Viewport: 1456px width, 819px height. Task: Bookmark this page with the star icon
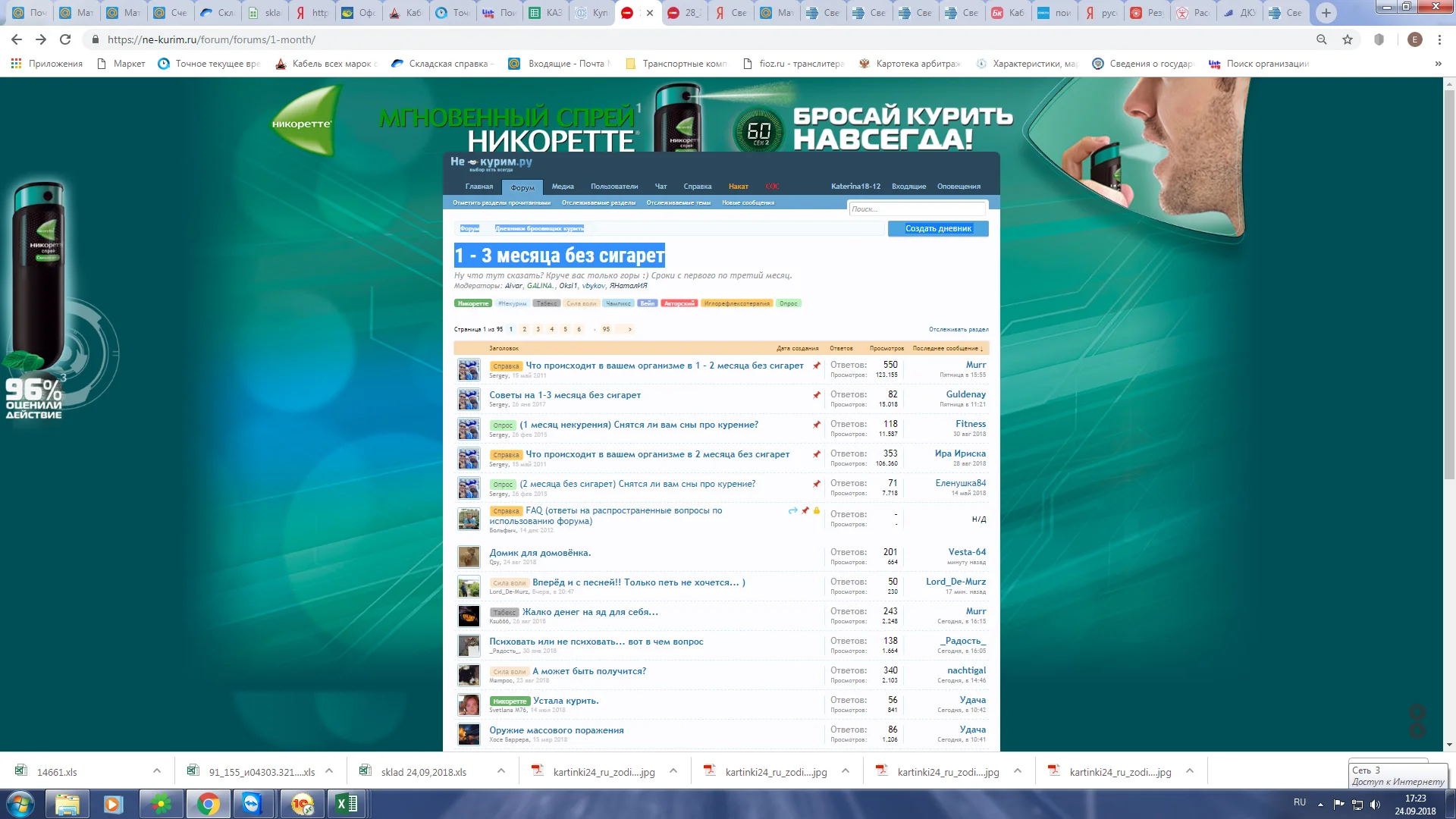[x=1348, y=39]
